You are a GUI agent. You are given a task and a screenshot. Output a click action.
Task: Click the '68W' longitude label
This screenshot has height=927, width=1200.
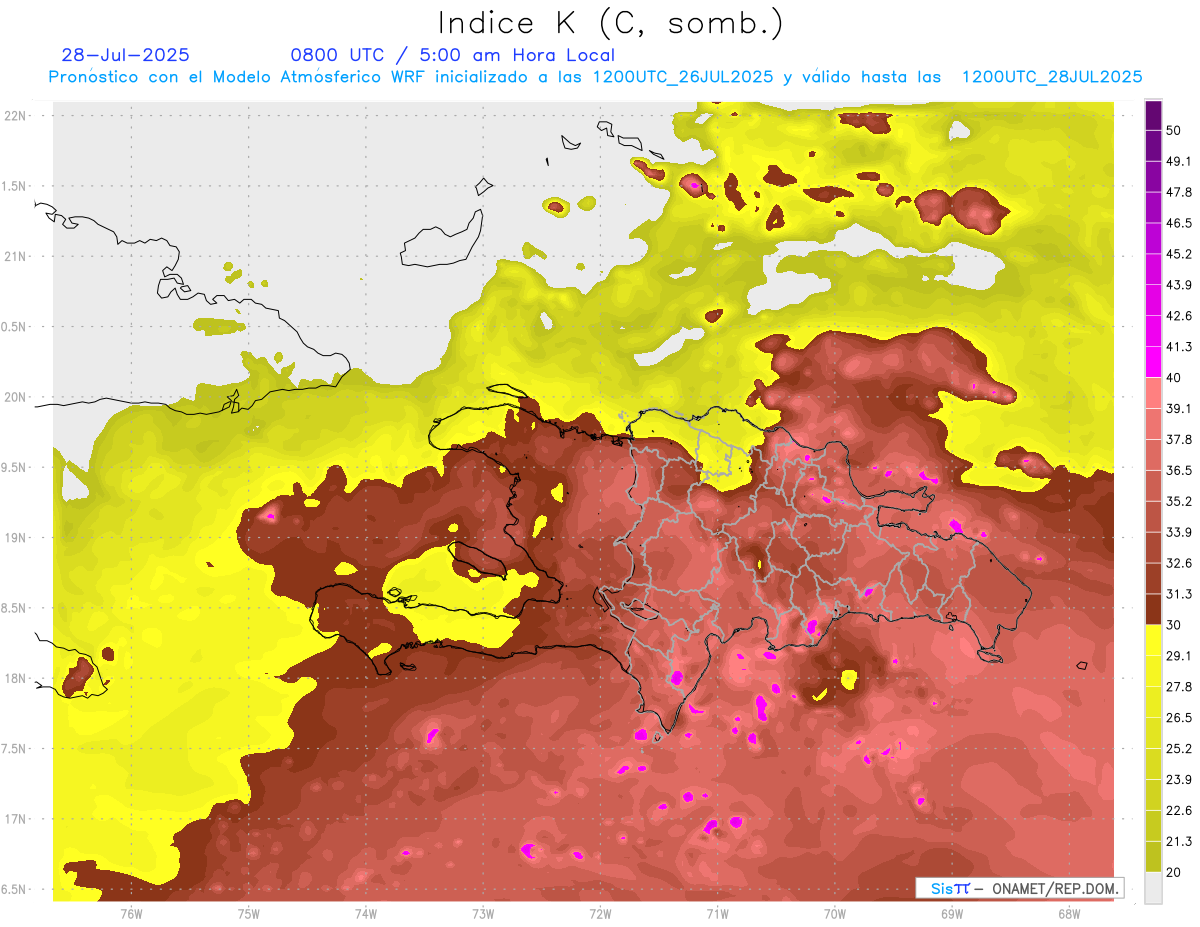1068,914
